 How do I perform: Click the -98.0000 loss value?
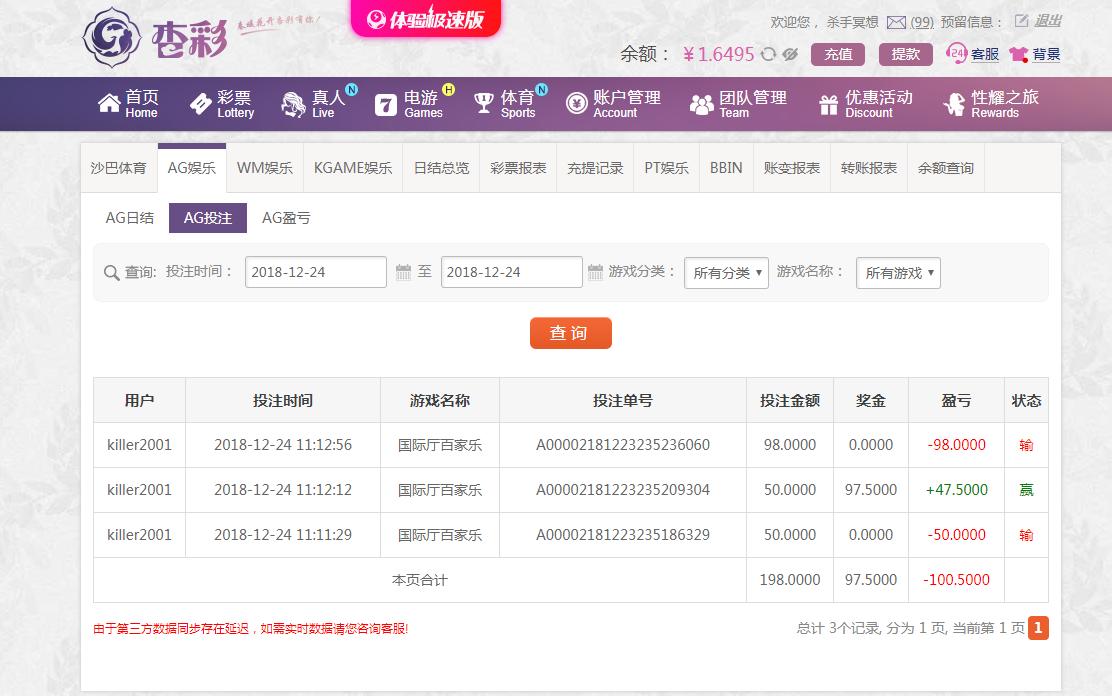(x=957, y=445)
